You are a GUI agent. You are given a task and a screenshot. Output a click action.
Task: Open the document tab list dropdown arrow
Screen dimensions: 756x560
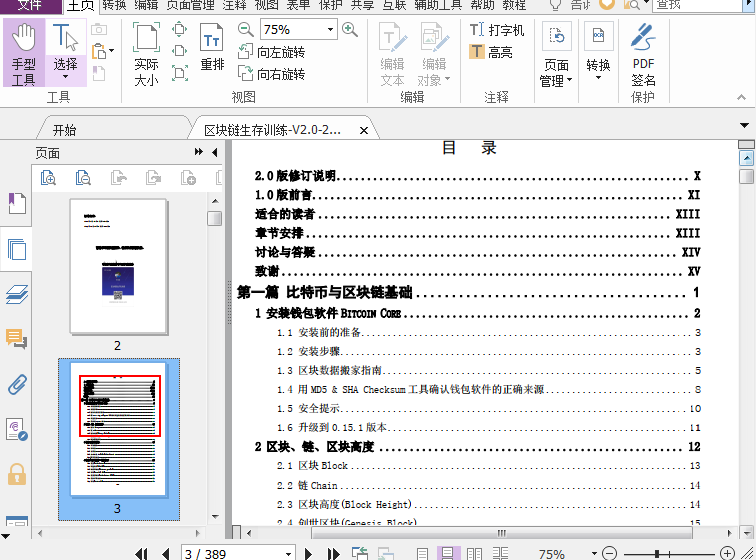point(744,125)
